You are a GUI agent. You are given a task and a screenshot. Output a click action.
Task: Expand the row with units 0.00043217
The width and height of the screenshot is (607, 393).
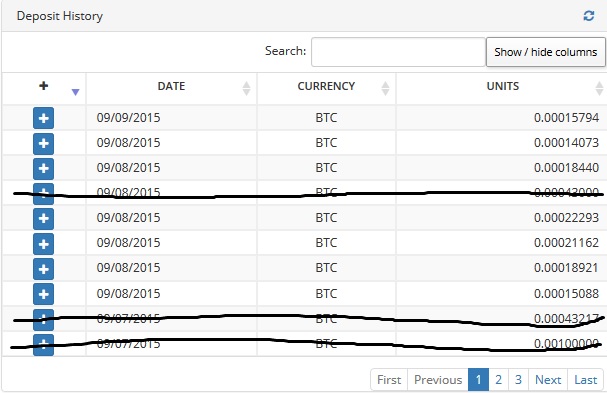(x=43, y=320)
